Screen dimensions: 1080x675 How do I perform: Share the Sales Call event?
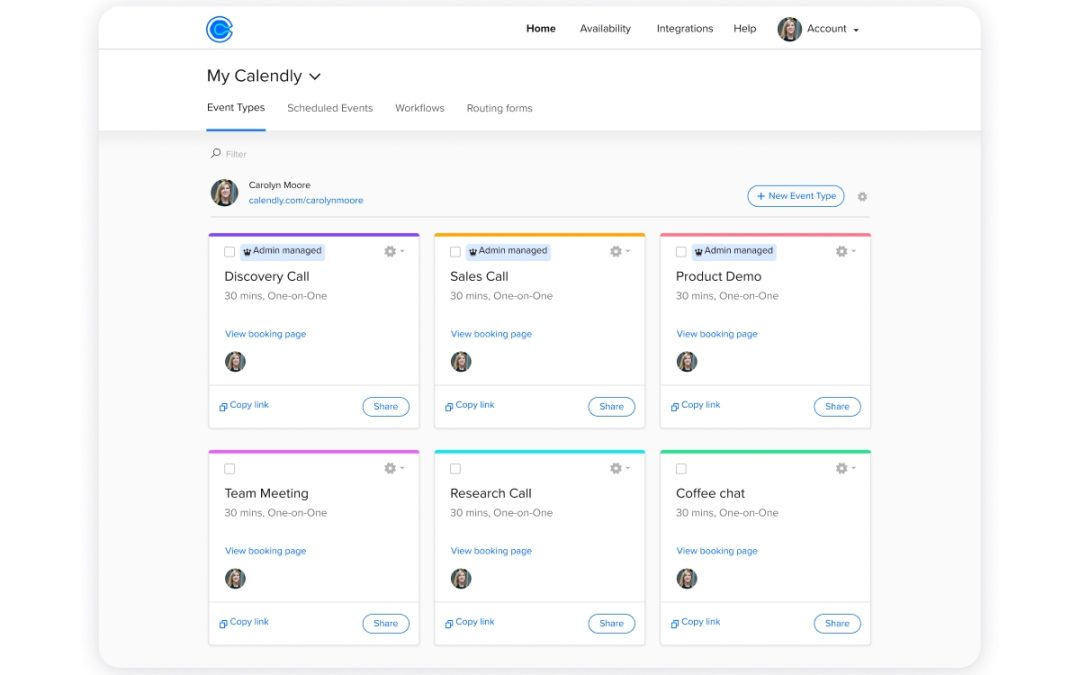pyautogui.click(x=612, y=406)
